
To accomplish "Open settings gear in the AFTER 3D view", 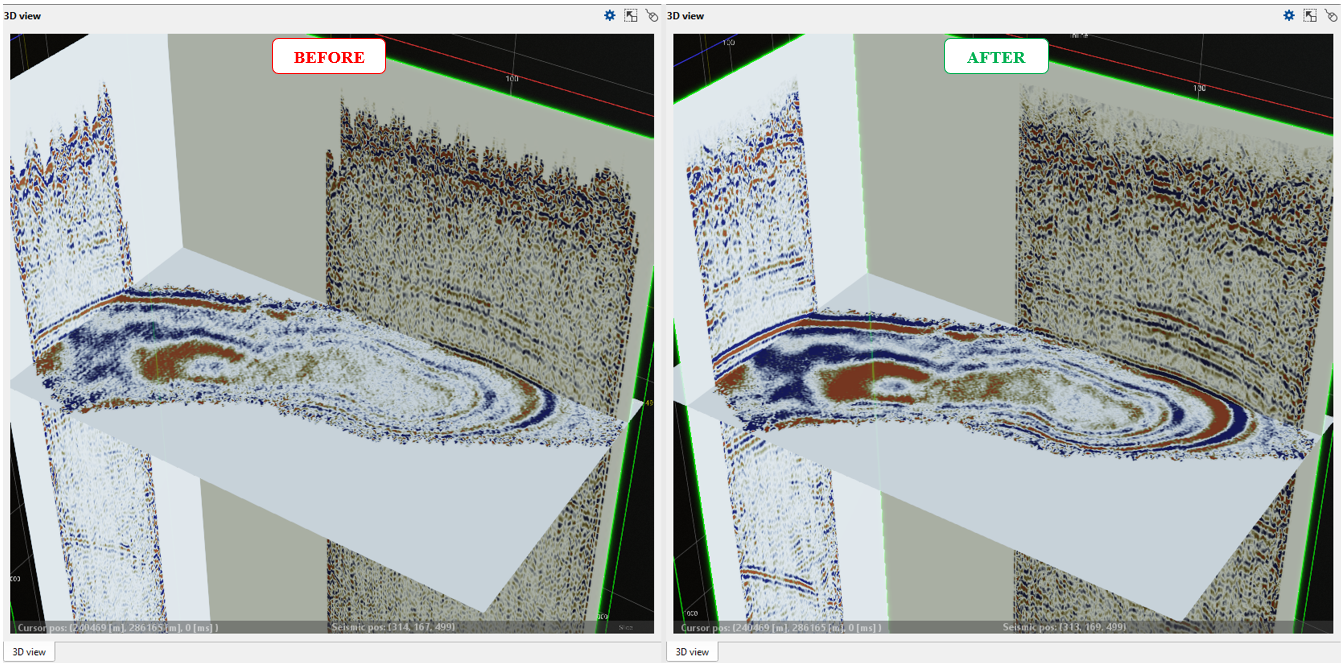I will [1289, 15].
